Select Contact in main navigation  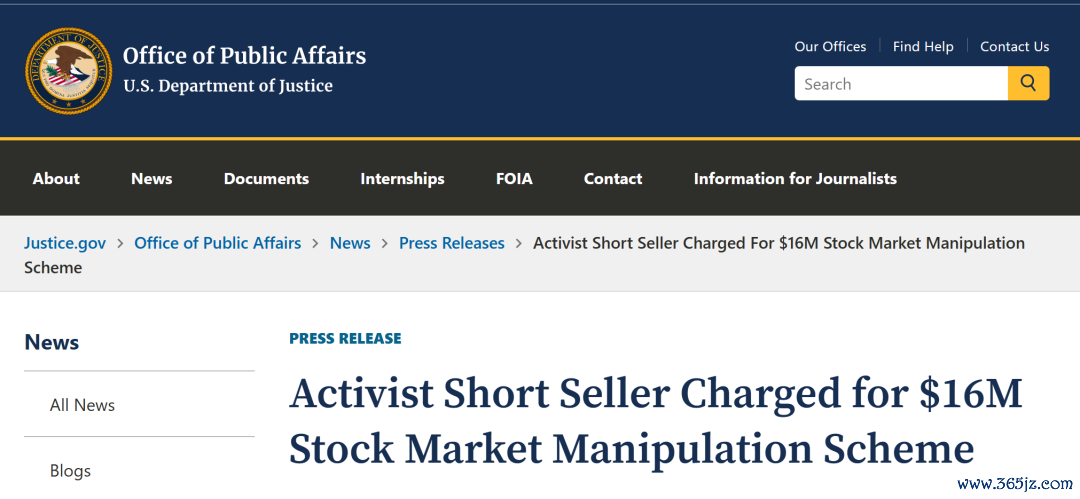[x=613, y=179]
